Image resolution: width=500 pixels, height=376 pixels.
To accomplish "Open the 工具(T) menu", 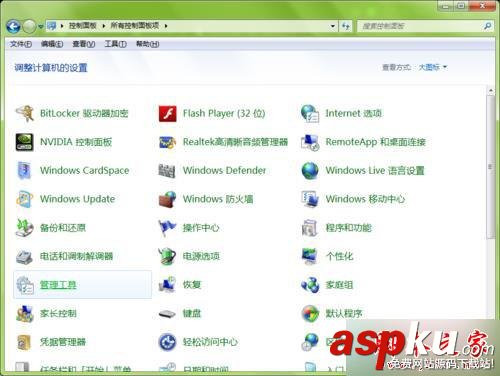I will click(x=115, y=44).
